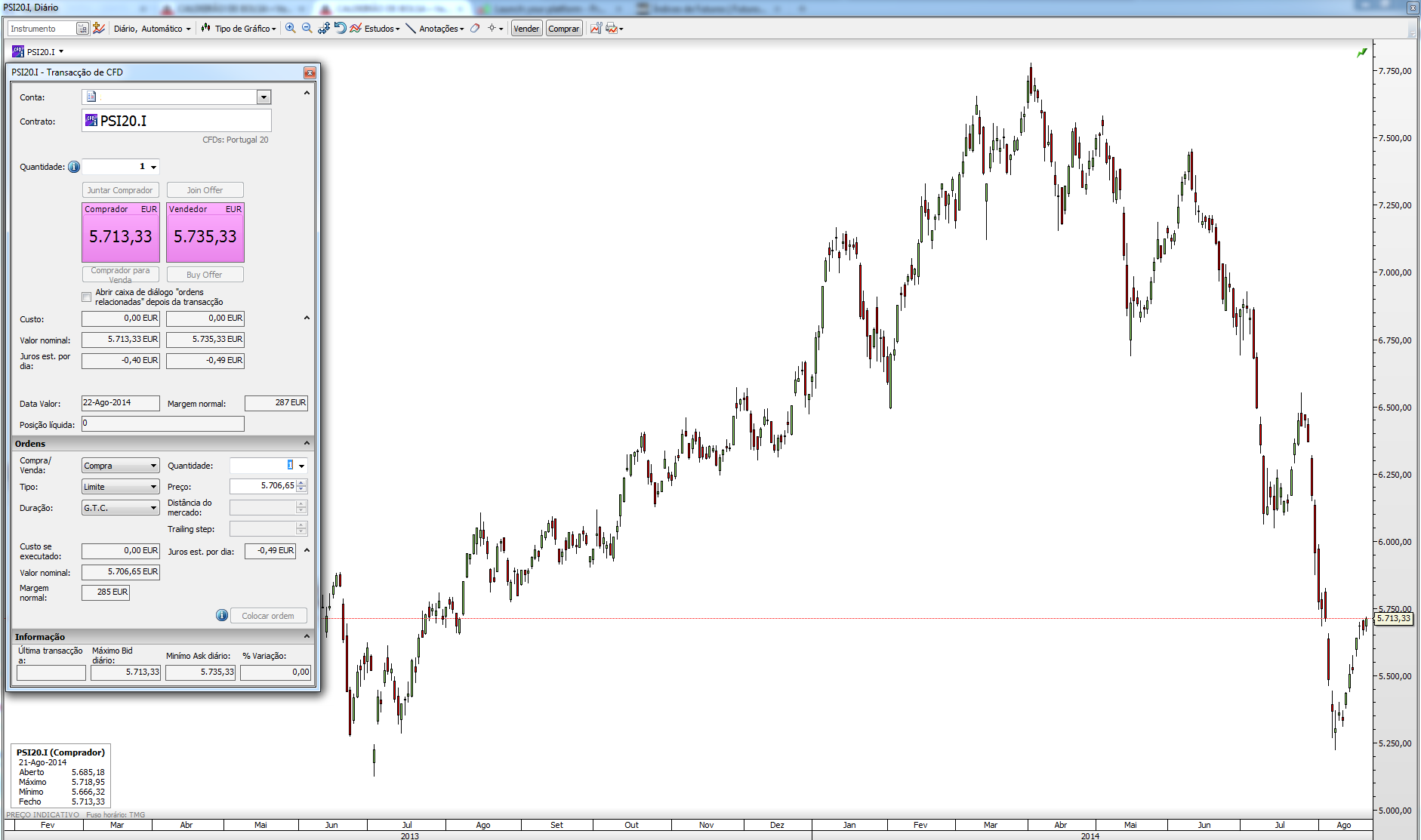Open the Anotações menu
Screen dimensions: 1421x840
click(x=436, y=29)
